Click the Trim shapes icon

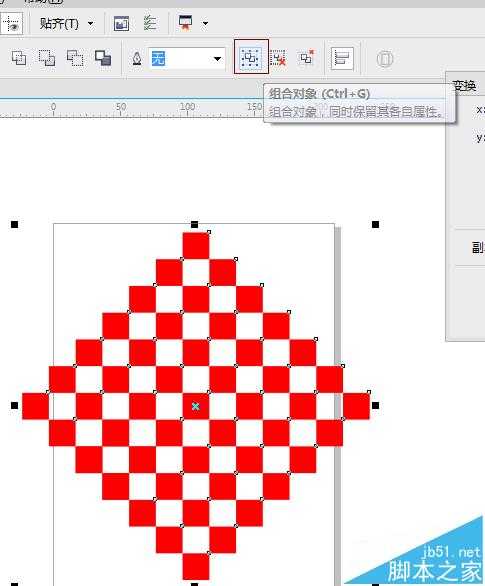click(x=47, y=58)
